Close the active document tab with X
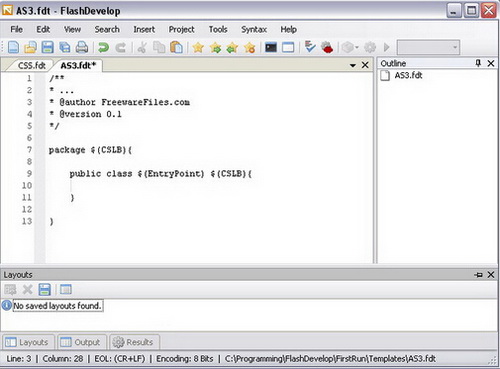Image resolution: width=500 pixels, height=369 pixels. 365,65
